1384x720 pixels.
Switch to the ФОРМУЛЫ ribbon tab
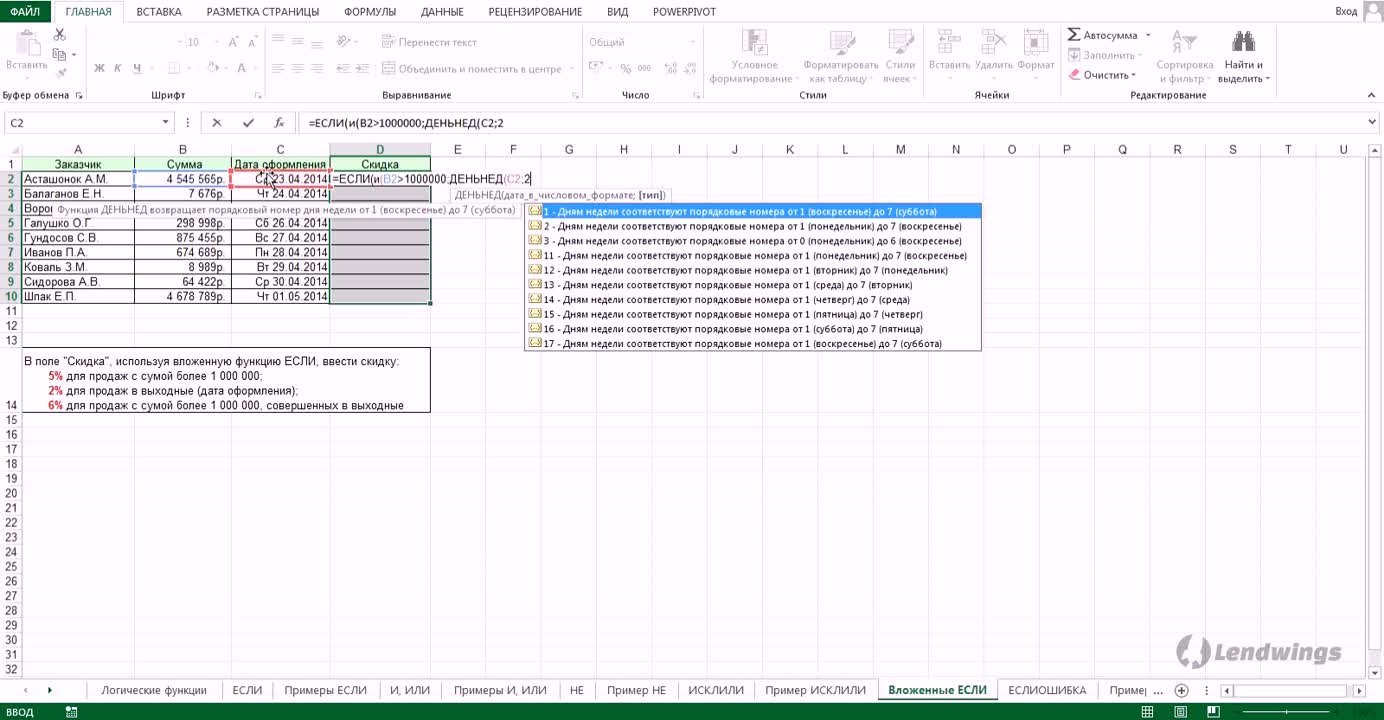(370, 12)
